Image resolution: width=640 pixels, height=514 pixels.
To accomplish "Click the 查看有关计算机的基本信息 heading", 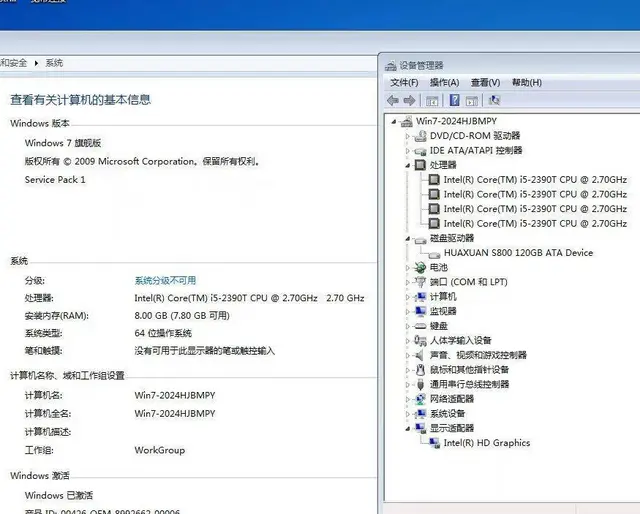I will pyautogui.click(x=80, y=100).
